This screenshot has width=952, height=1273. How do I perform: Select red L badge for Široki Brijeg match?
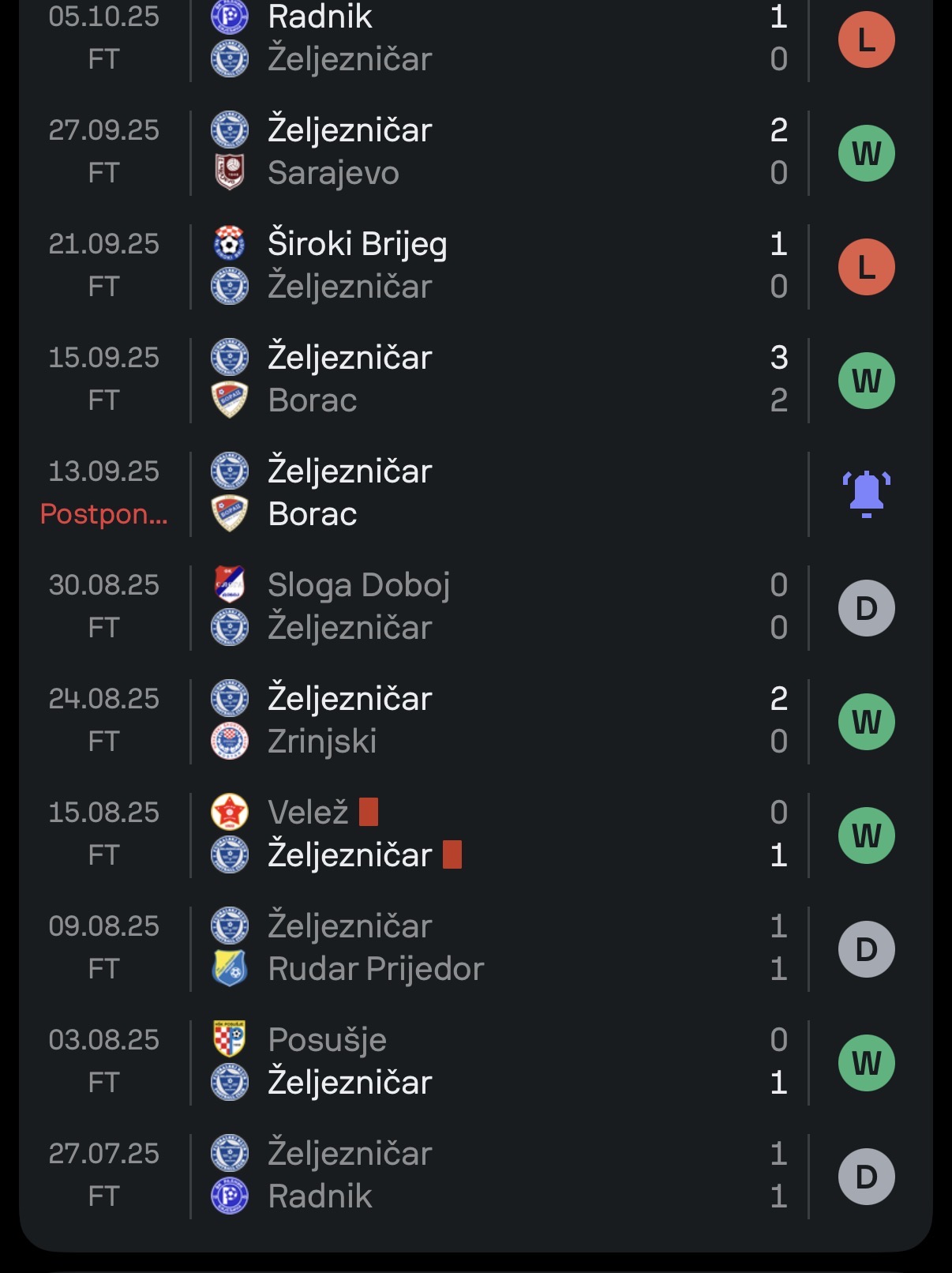pyautogui.click(x=866, y=267)
